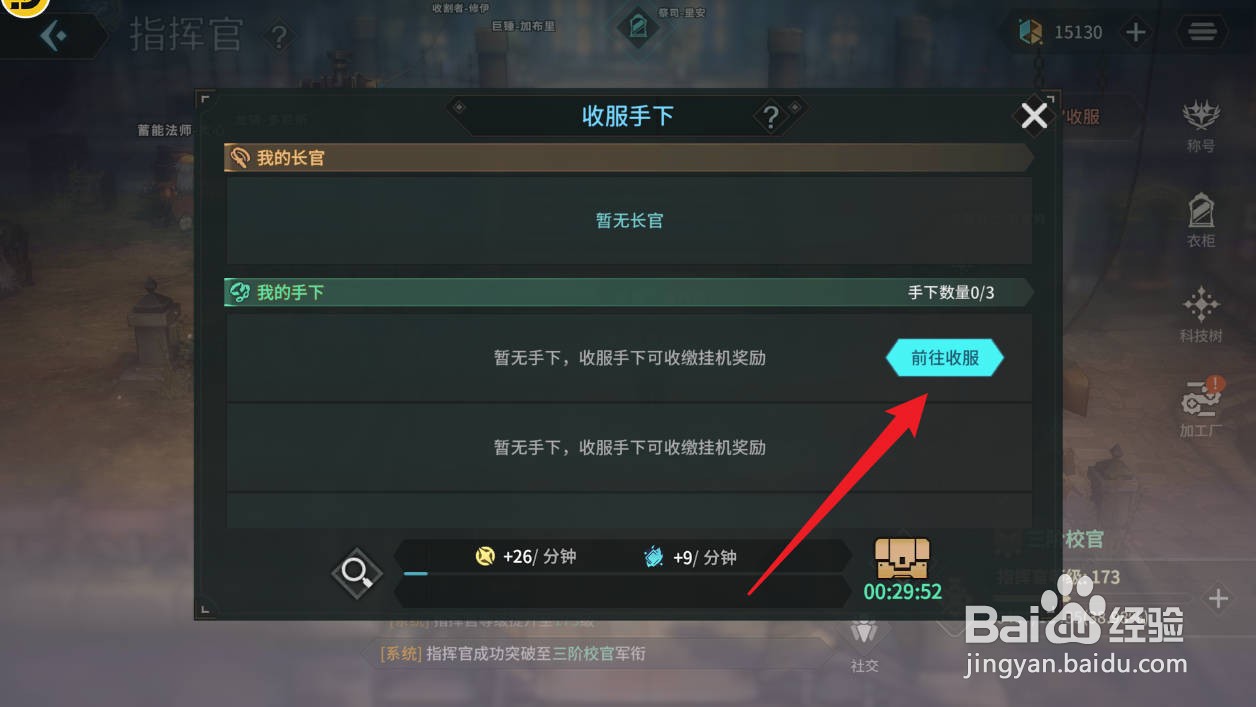Image resolution: width=1256 pixels, height=707 pixels.
Task: Open the magnifier search icon in dialog
Action: [x=357, y=573]
